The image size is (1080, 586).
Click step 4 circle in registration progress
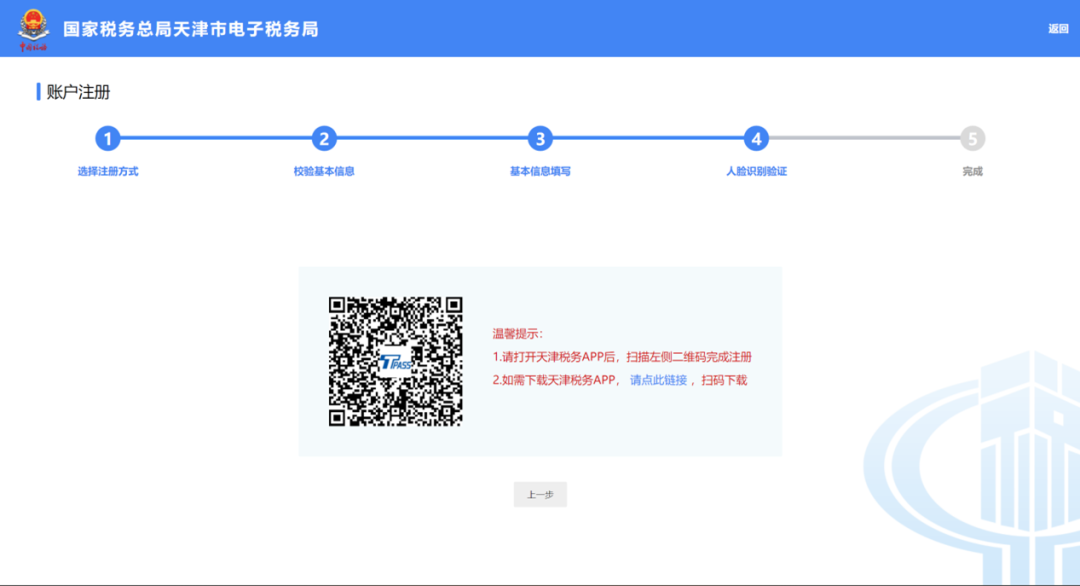(756, 138)
